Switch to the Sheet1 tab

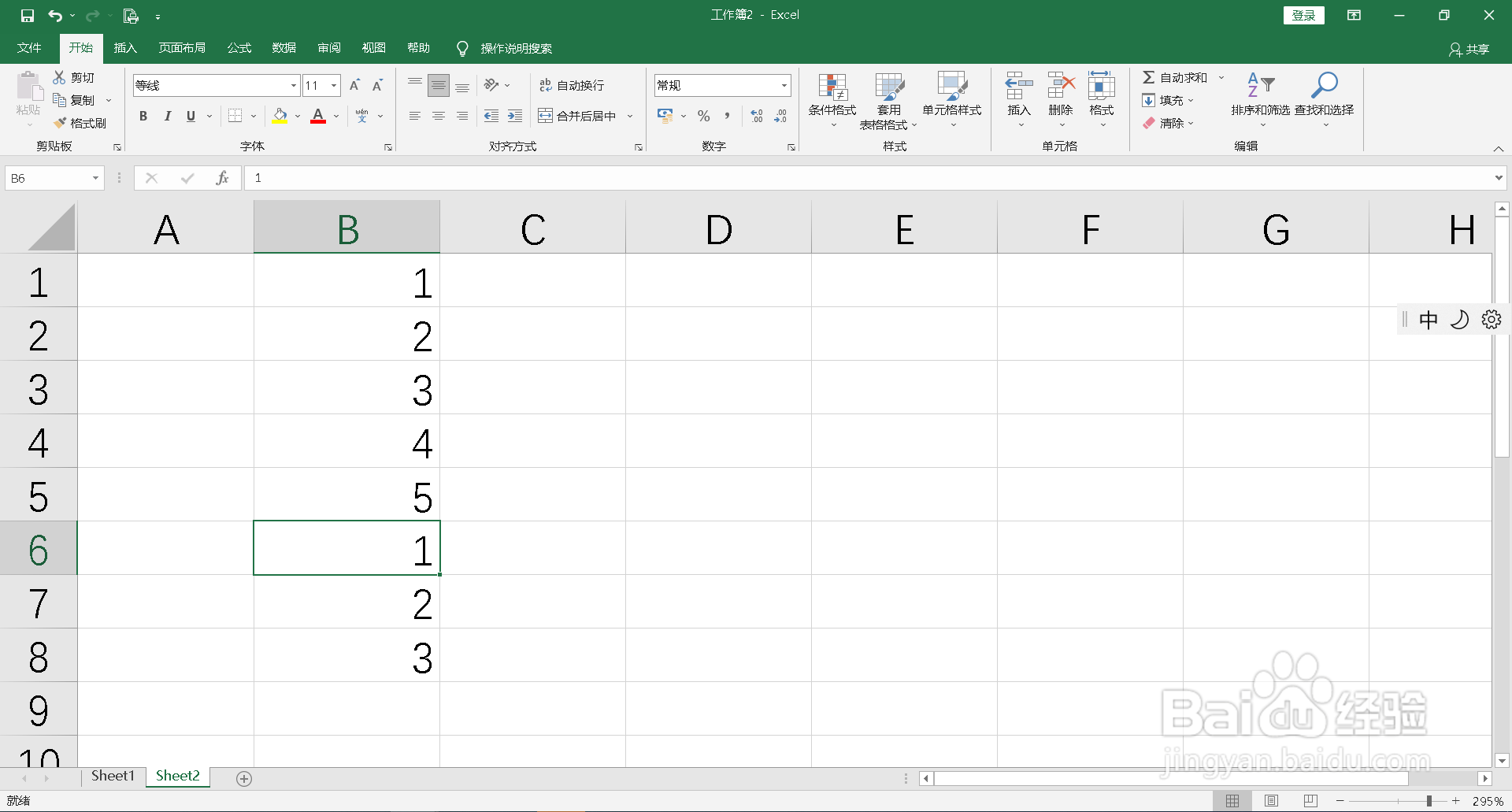[113, 776]
